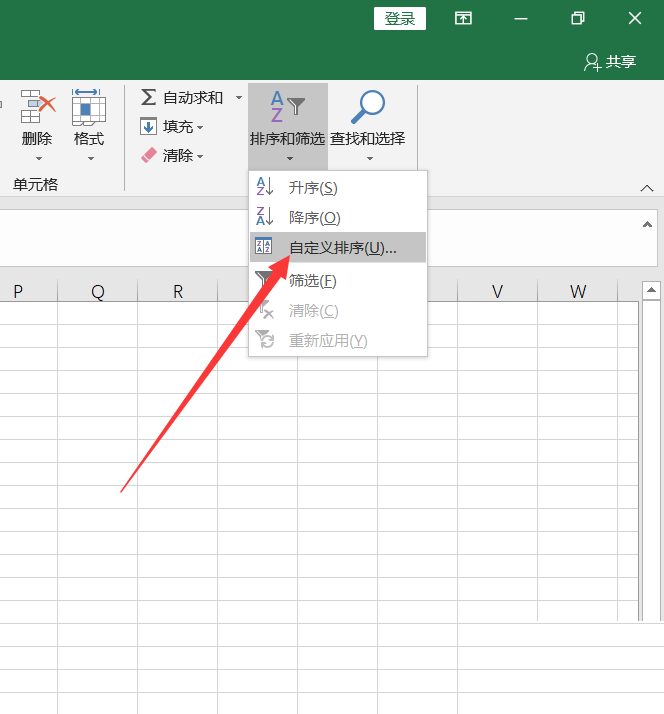Select column V header
Screen dimensions: 664x714
[x=497, y=291]
